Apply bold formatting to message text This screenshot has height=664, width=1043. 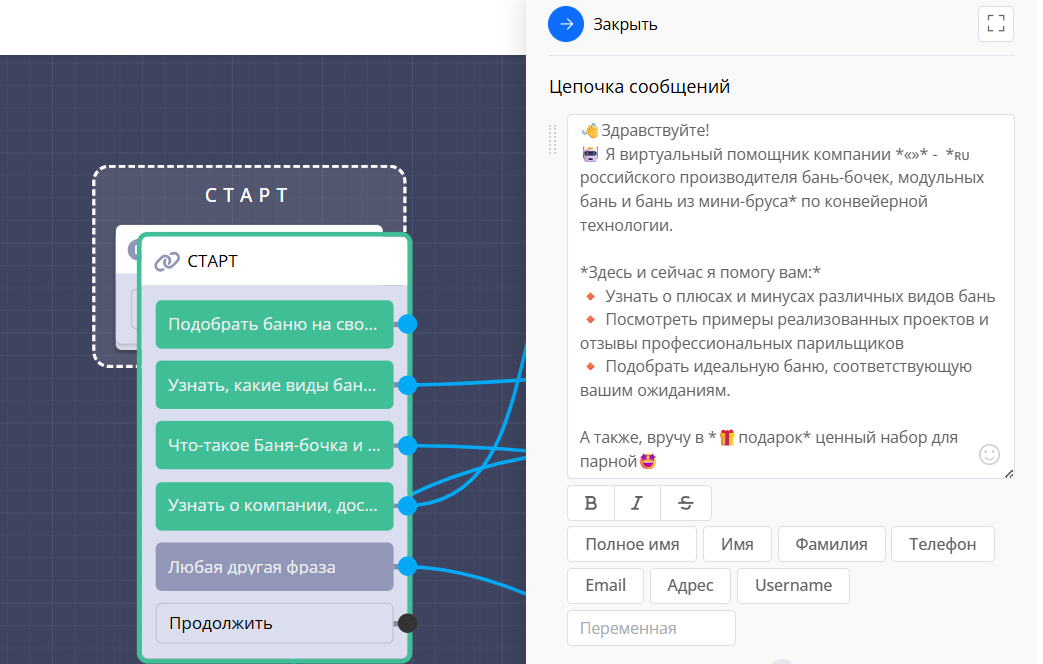[591, 503]
